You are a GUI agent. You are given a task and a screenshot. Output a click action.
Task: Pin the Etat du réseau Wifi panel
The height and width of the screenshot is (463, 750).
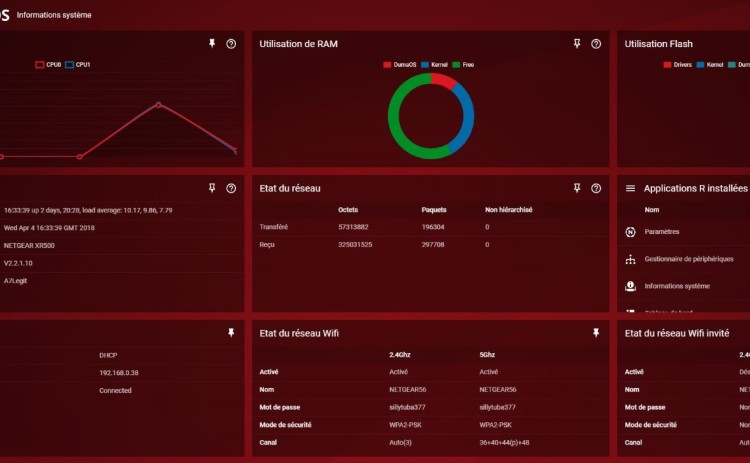tap(596, 332)
